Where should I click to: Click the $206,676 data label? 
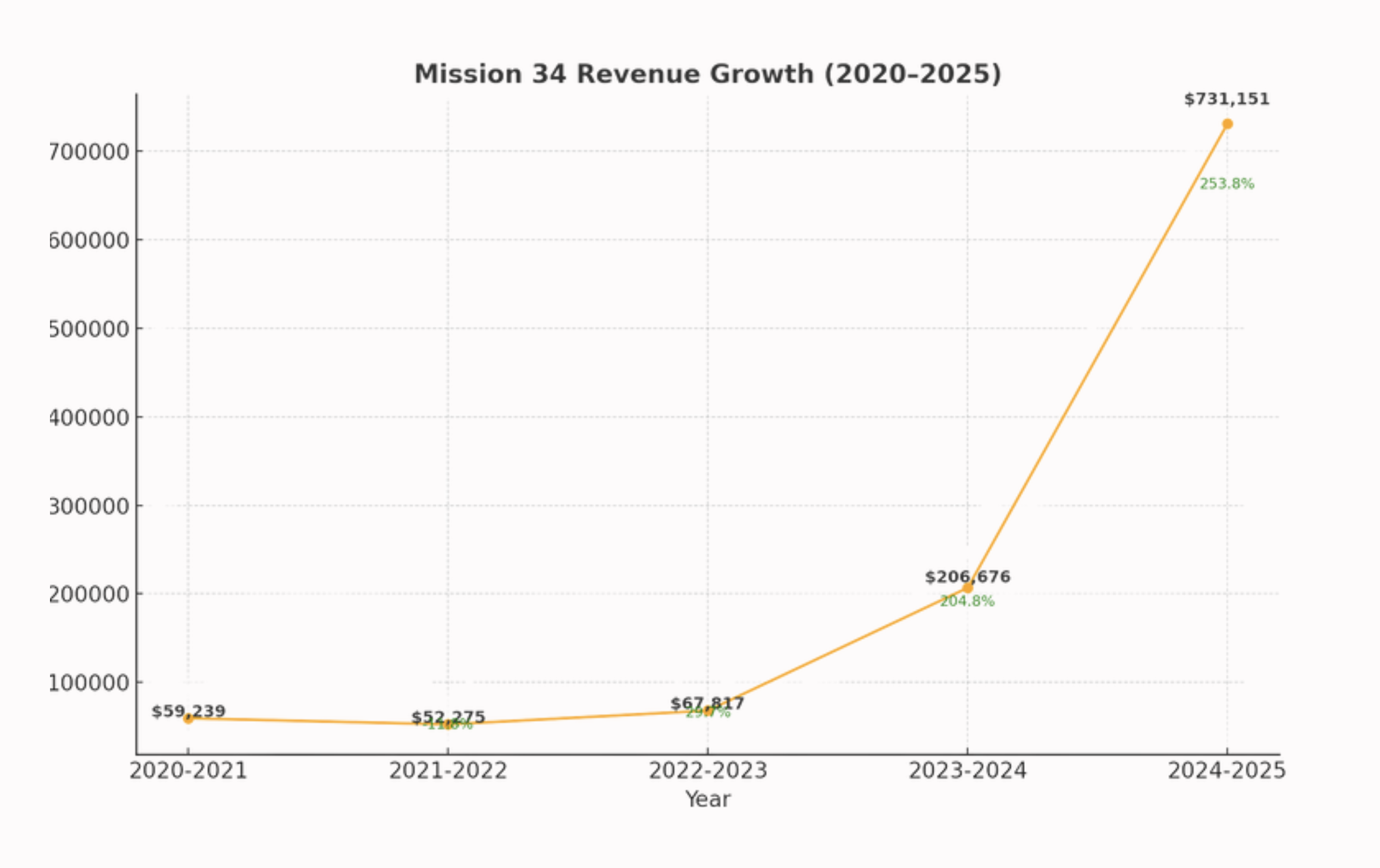pyautogui.click(x=967, y=577)
